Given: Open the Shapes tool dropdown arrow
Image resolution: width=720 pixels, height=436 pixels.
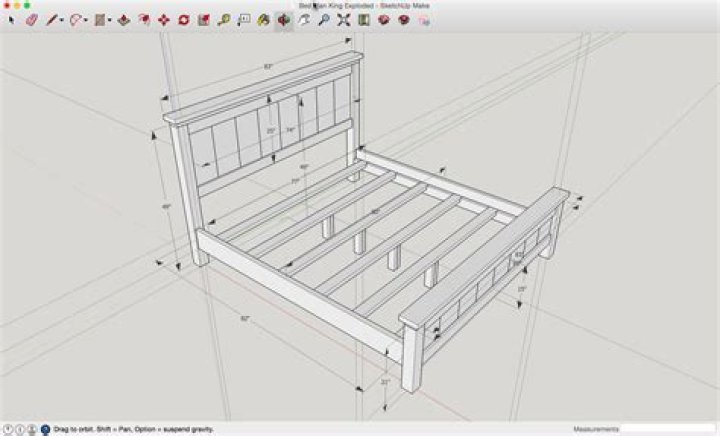Looking at the screenshot, I should point(109,20).
